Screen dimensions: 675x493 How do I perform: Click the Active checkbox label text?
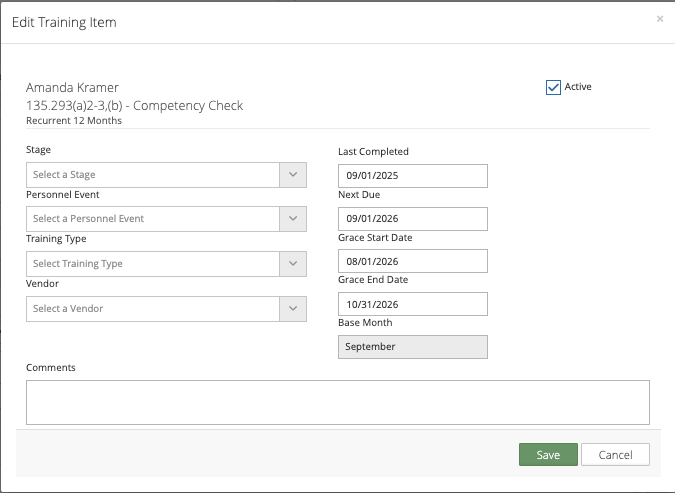point(578,87)
